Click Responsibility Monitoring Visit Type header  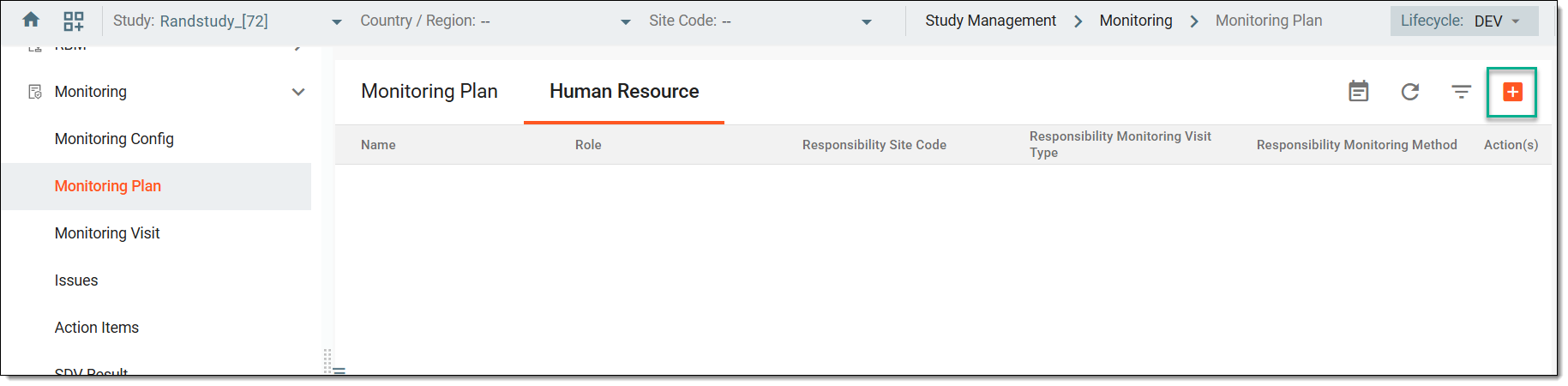1120,144
